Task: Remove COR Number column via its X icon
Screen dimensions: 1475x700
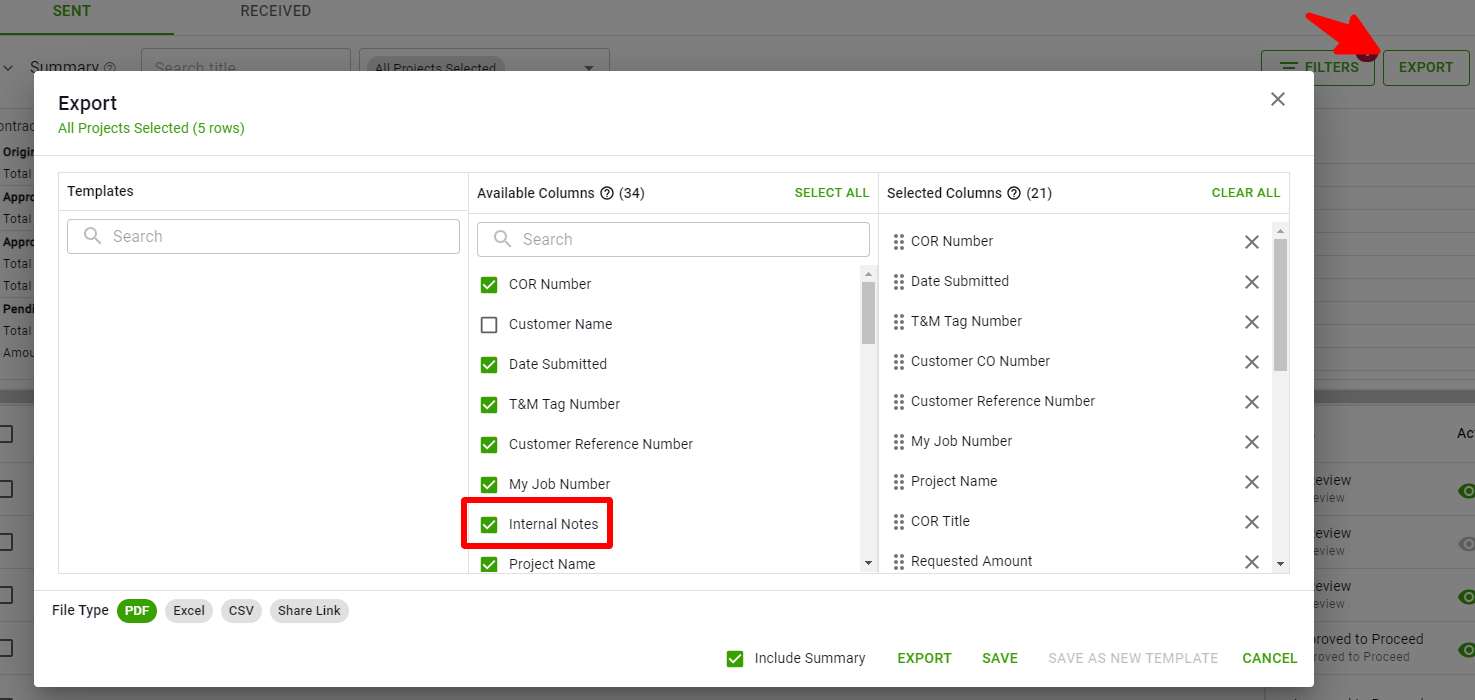Action: (x=1251, y=241)
